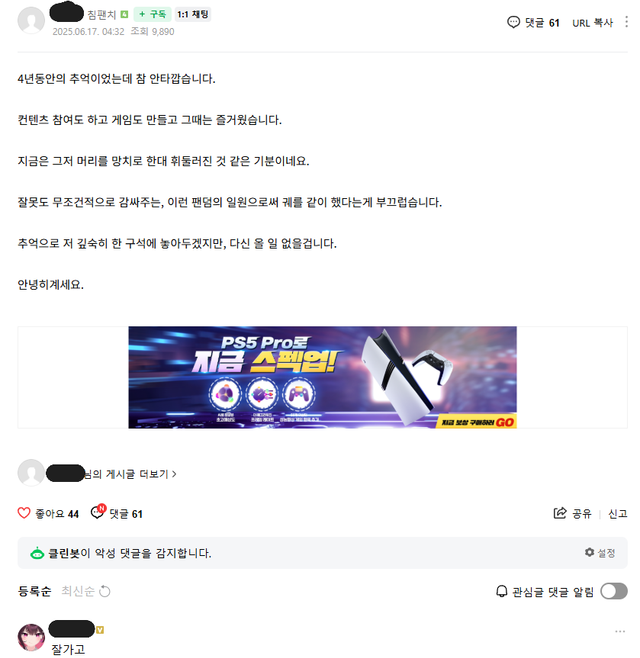This screenshot has width=640, height=658.
Task: Click the author's profile avatar at top
Action: [x=31, y=21]
